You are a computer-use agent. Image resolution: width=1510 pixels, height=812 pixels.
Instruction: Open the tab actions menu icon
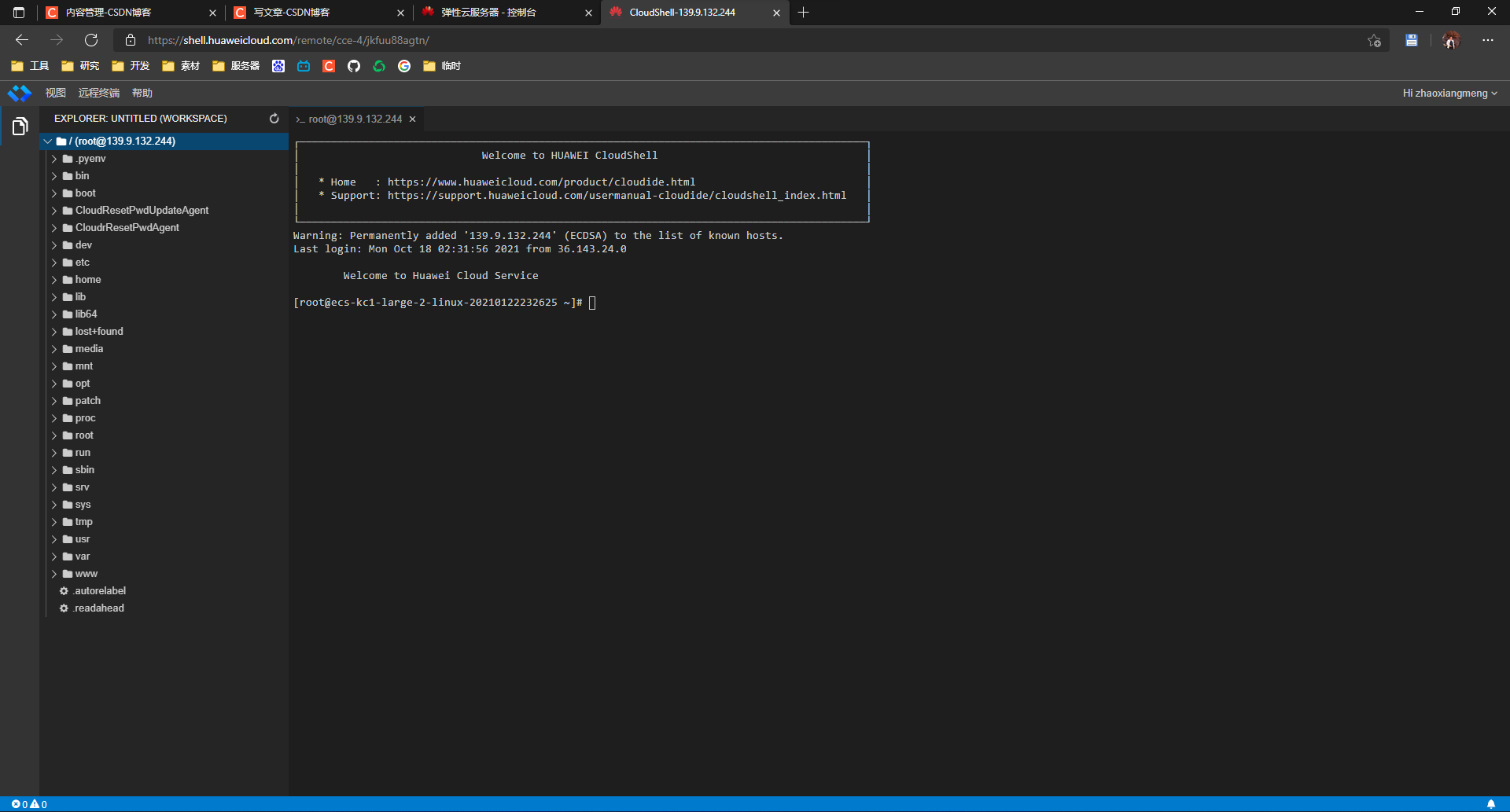tap(19, 13)
